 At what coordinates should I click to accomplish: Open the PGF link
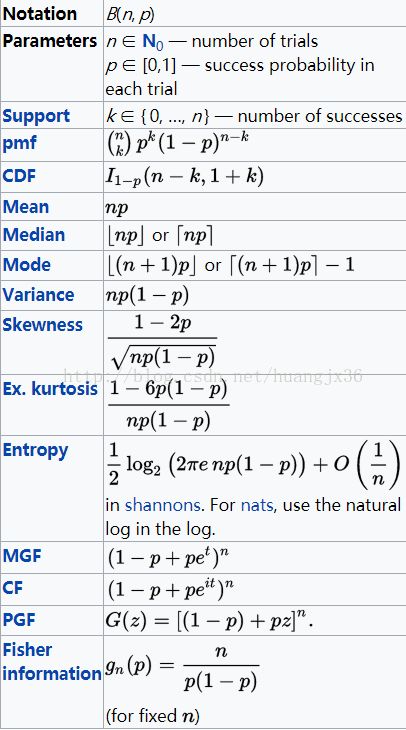(19, 620)
